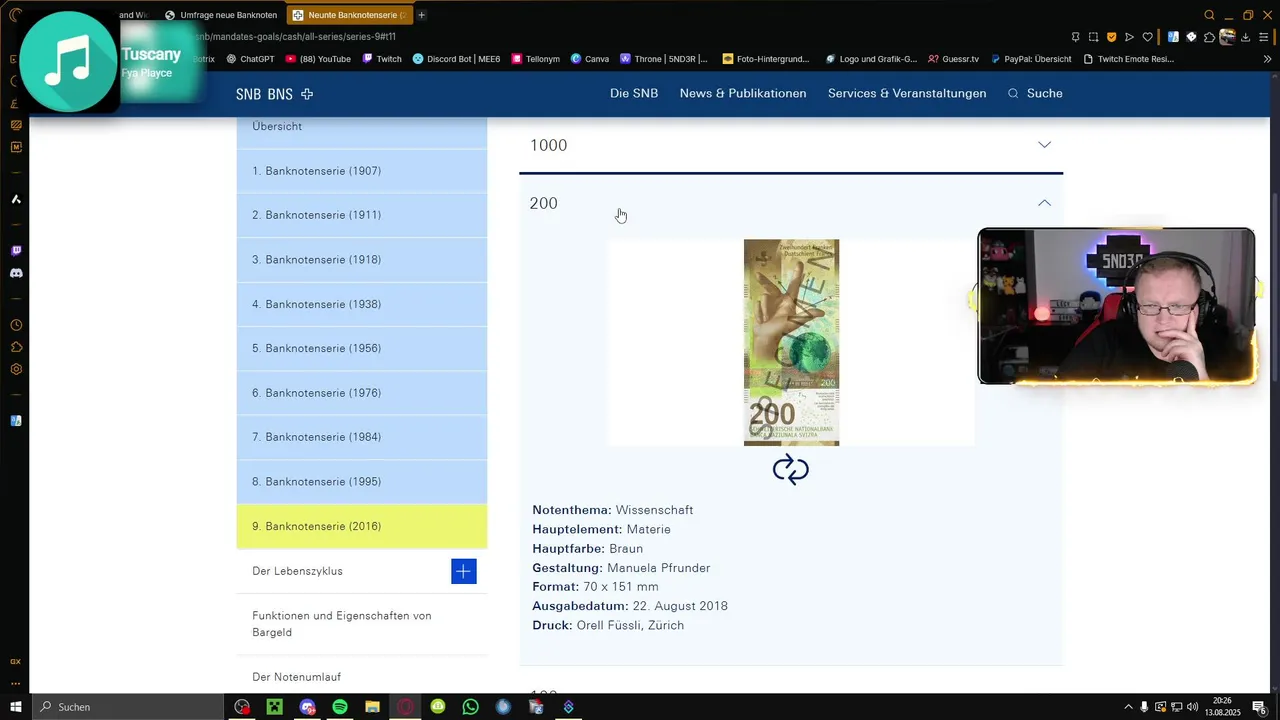
Task: Switch to Umfrage neue Banknoten tab
Action: pyautogui.click(x=221, y=15)
